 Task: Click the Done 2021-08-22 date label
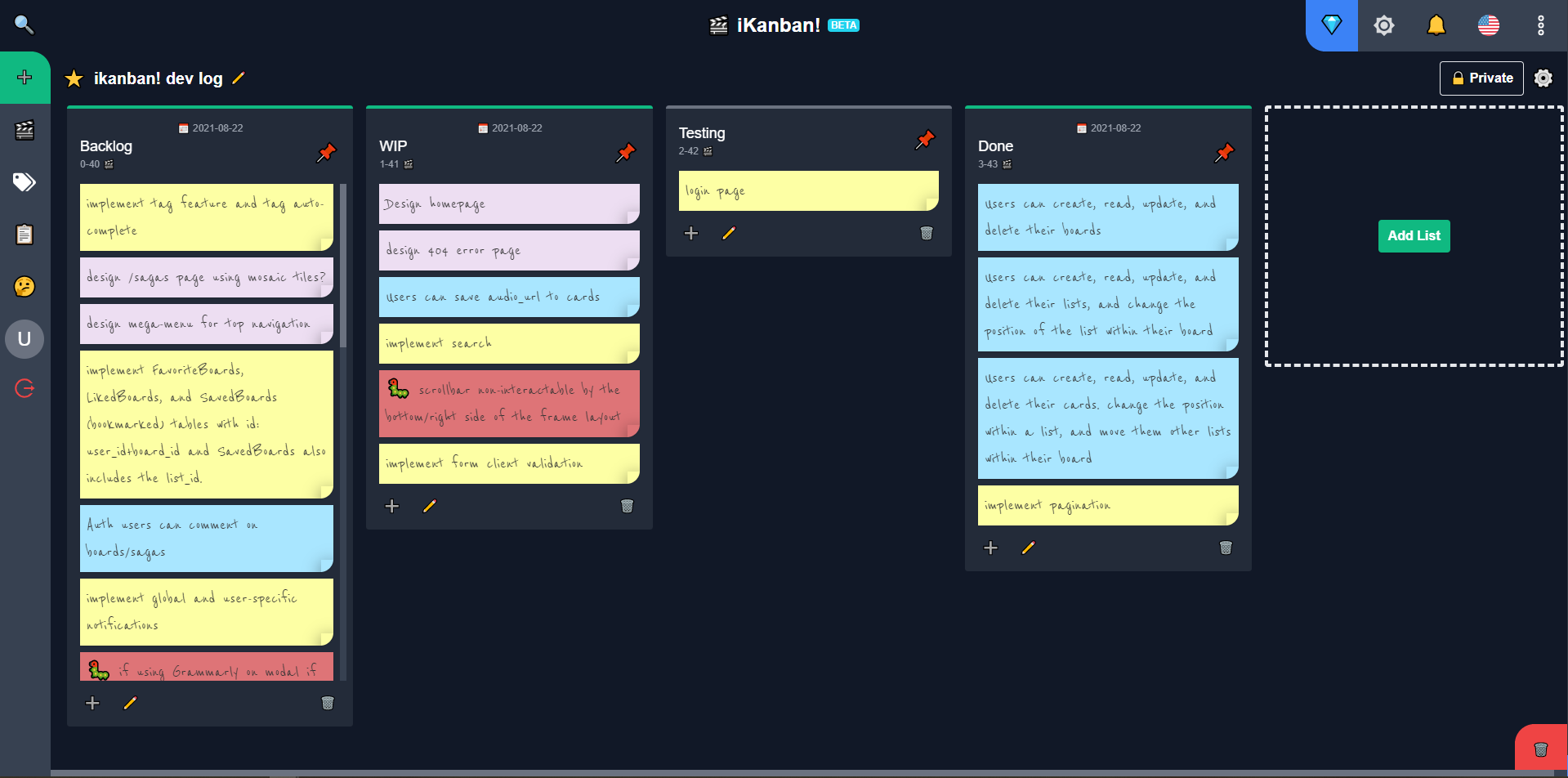point(1109,128)
